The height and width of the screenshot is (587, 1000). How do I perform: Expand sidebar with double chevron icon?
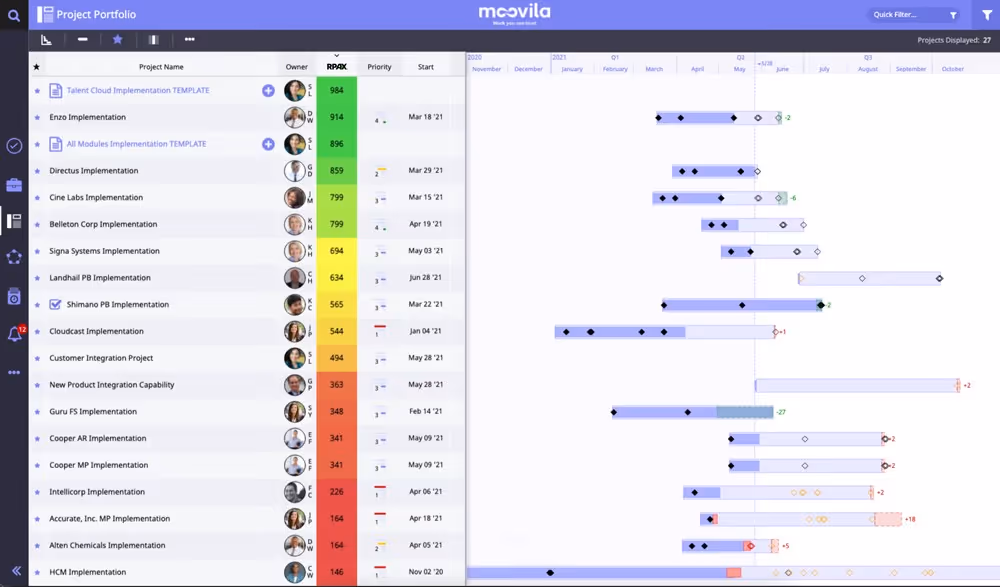(x=17, y=570)
